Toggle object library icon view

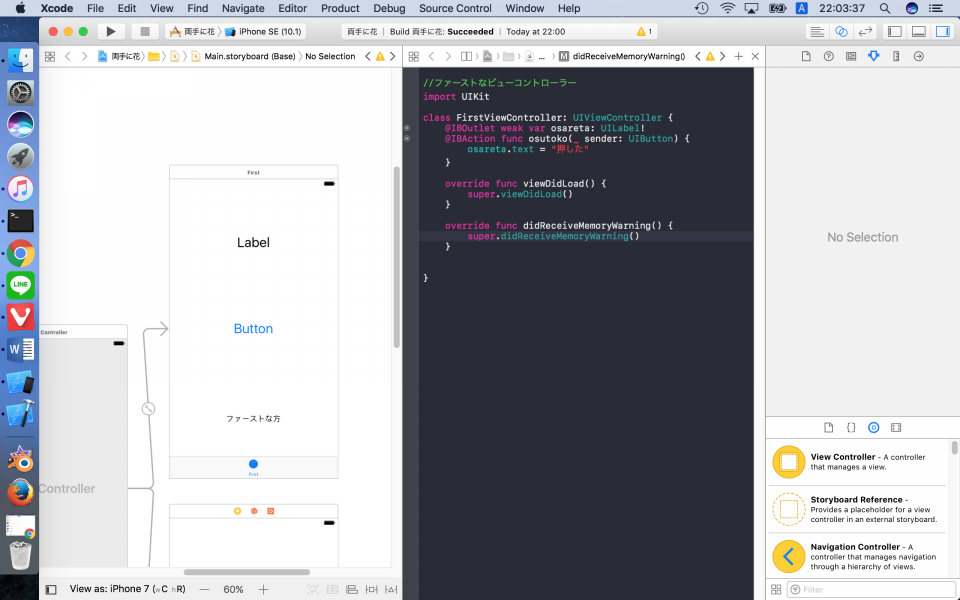(x=776, y=590)
